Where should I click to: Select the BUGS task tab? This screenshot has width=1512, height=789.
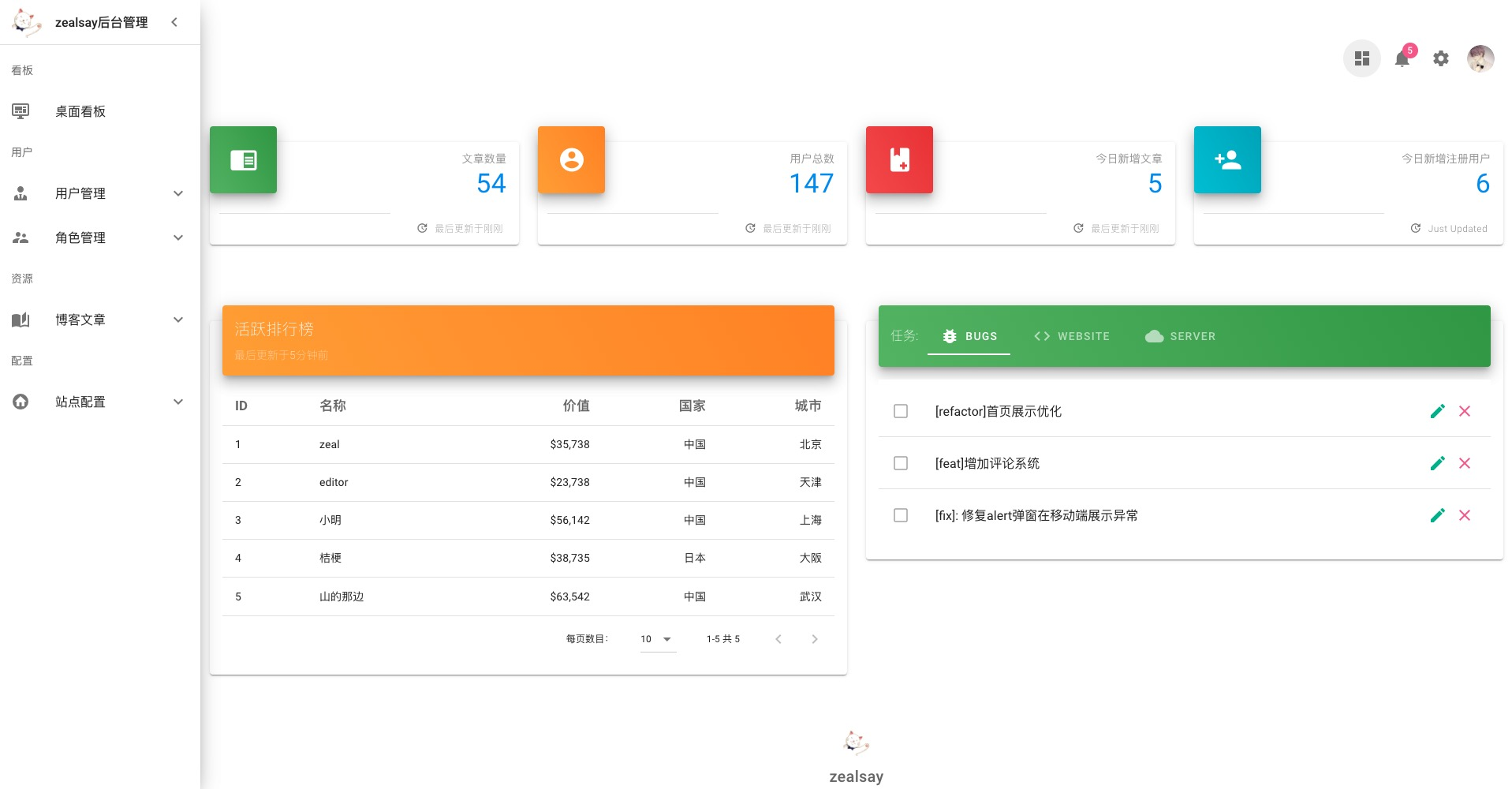tap(969, 336)
